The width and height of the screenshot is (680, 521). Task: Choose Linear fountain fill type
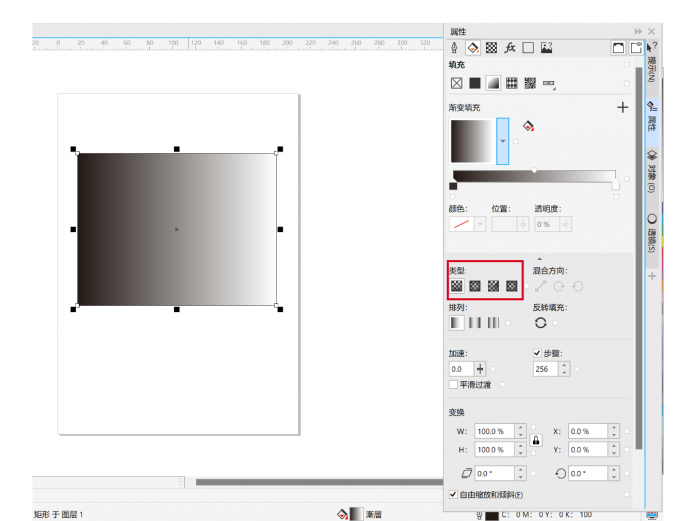click(x=456, y=286)
